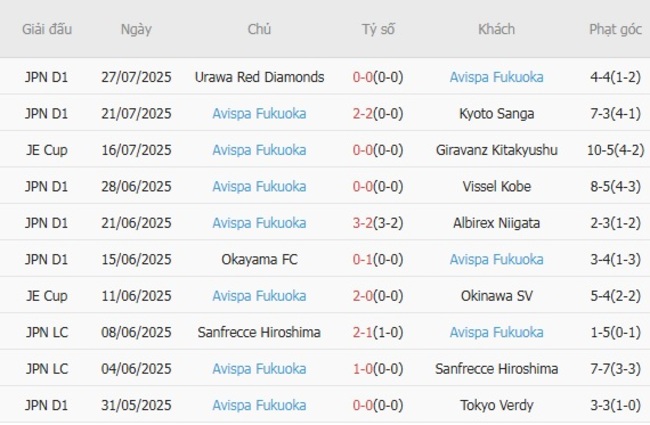Click Albirex Niigata away team
Screen dimensions: 650x425
point(496,223)
